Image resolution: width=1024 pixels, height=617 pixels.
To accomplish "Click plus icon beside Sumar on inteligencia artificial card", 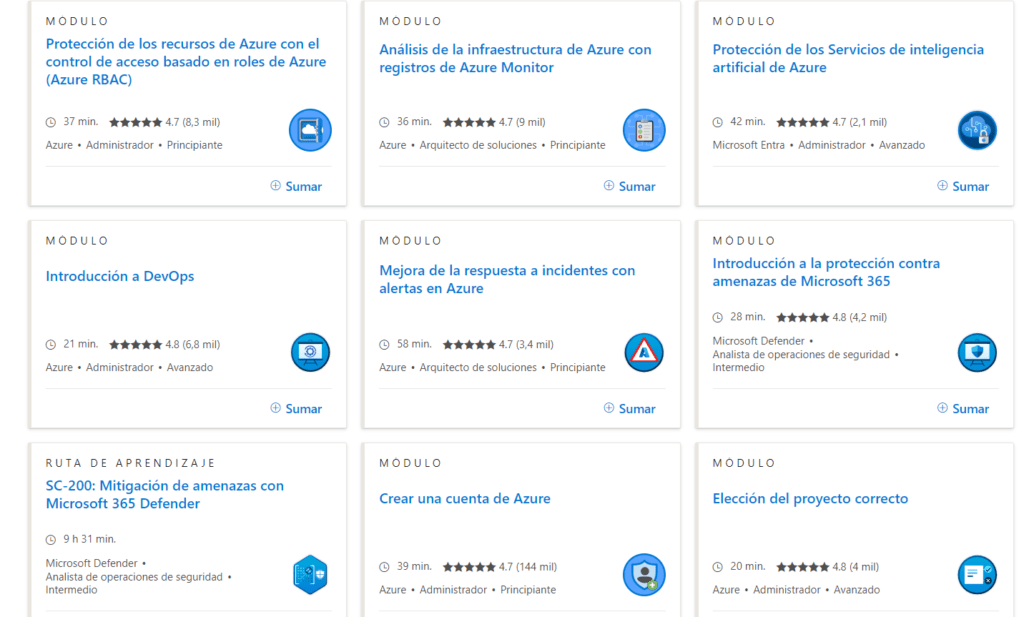I will [942, 185].
